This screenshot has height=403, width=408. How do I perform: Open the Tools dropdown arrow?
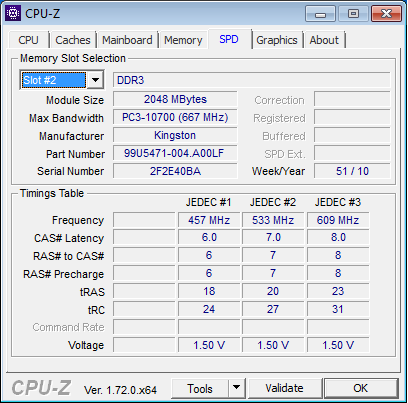tap(237, 388)
